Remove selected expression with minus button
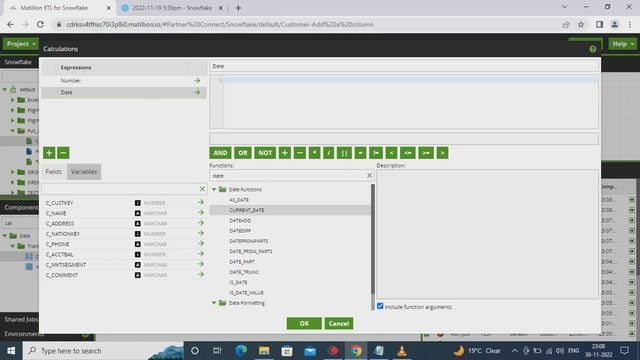The height and width of the screenshot is (360, 640). [63, 153]
